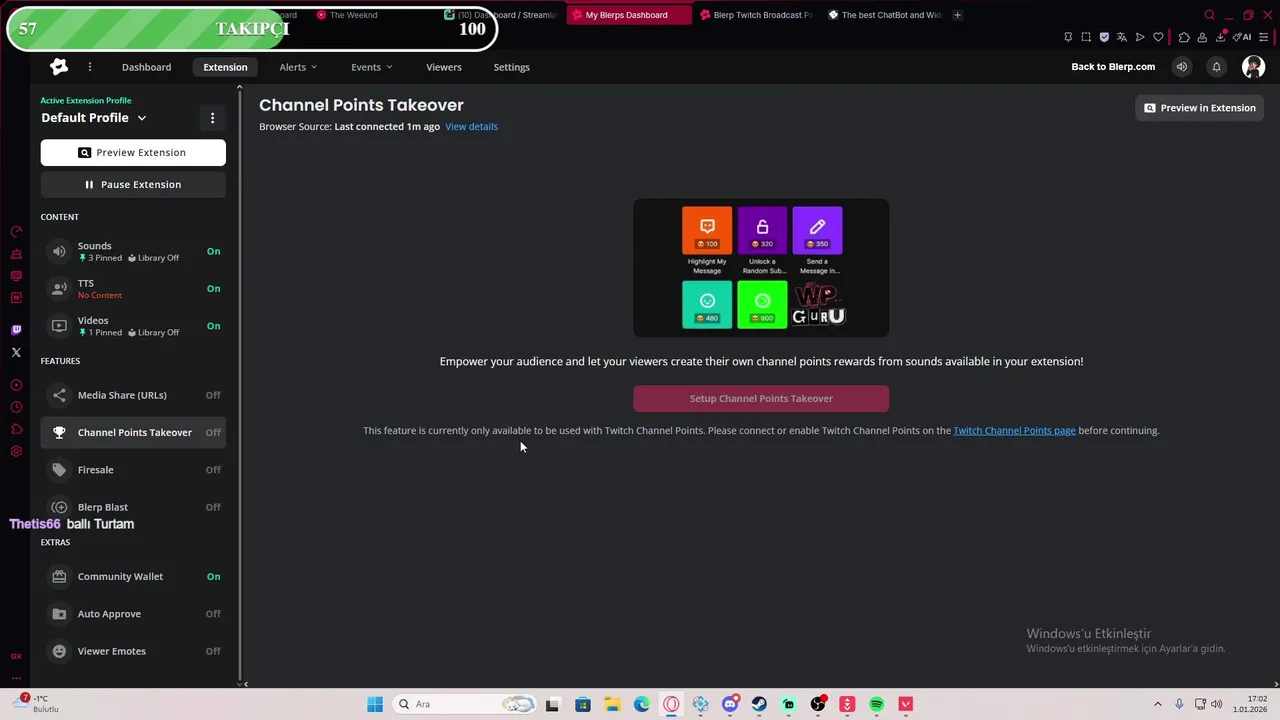This screenshot has height=720, width=1280.
Task: Click Preview in Extension button
Action: [x=1199, y=108]
